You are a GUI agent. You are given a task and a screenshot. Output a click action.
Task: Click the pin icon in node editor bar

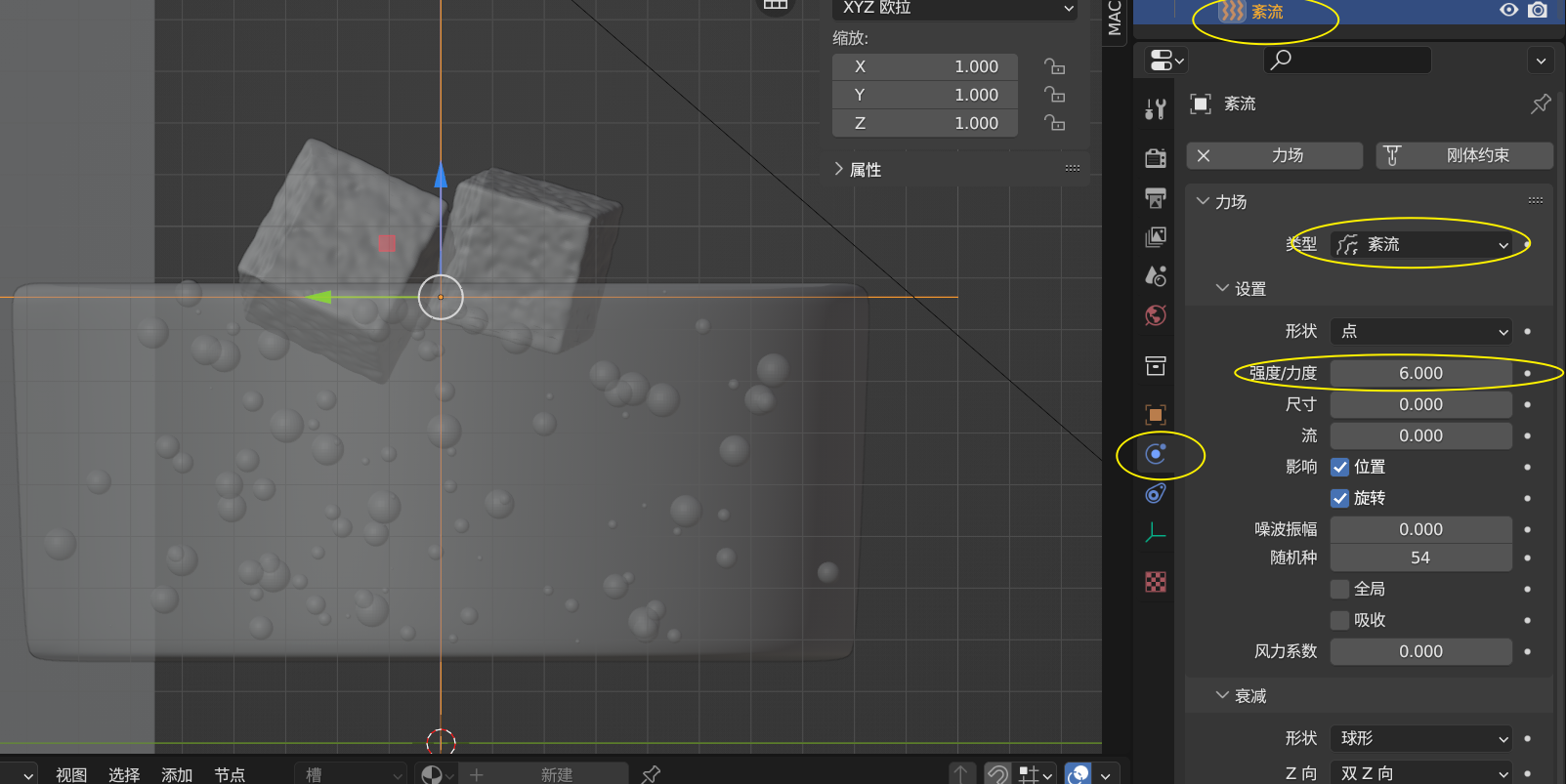[651, 774]
